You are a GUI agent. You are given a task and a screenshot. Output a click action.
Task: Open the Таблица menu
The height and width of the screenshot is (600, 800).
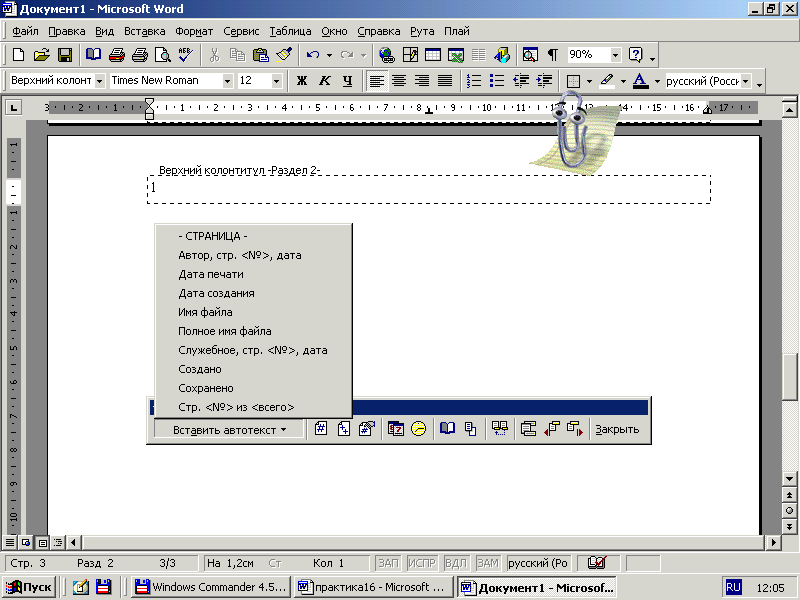coord(290,31)
